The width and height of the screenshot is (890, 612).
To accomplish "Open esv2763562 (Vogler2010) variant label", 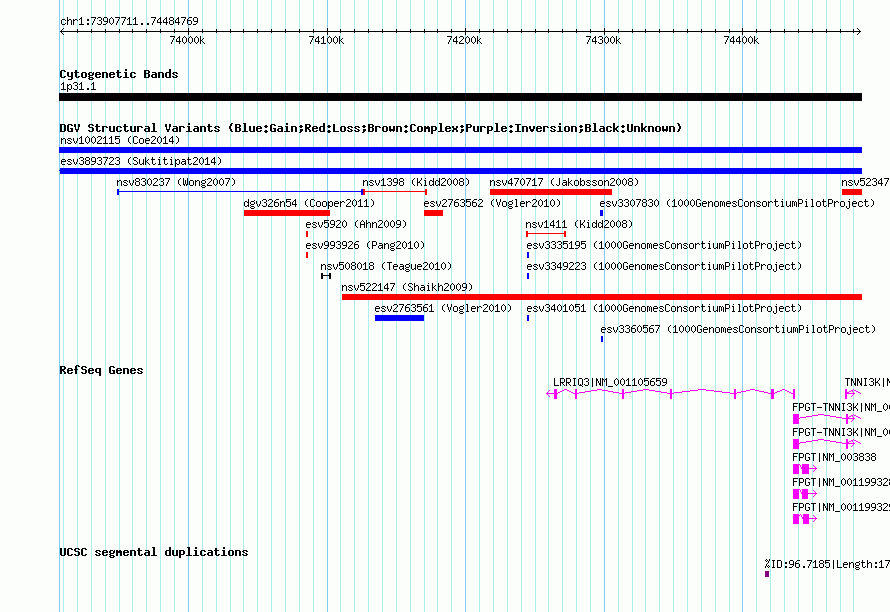I will coord(492,203).
